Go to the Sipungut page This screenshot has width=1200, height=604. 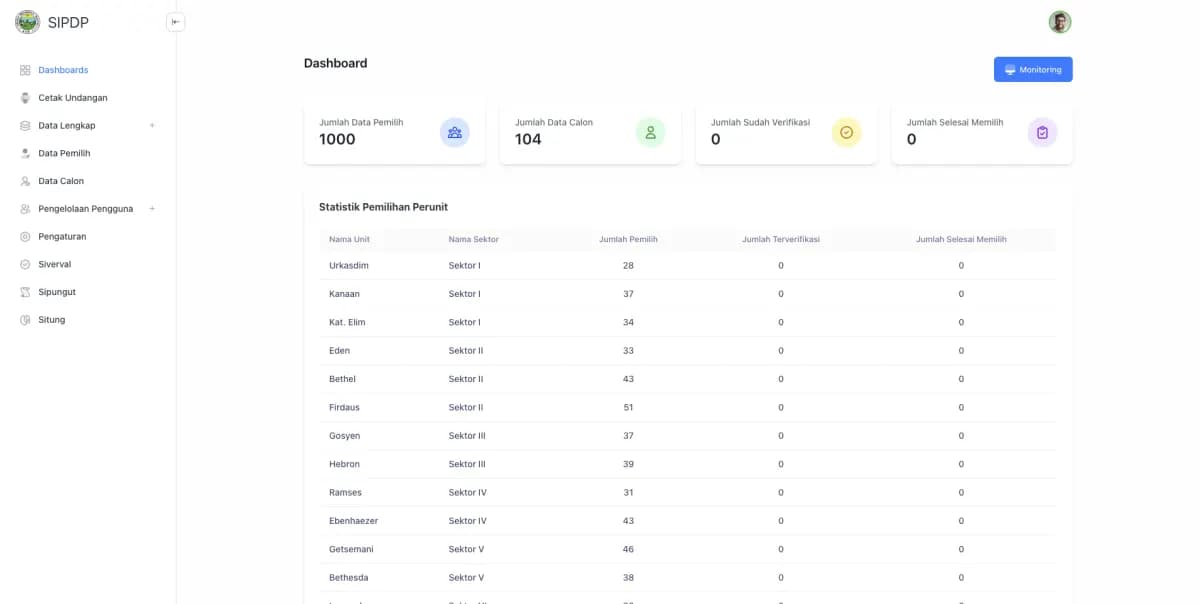tap(57, 292)
